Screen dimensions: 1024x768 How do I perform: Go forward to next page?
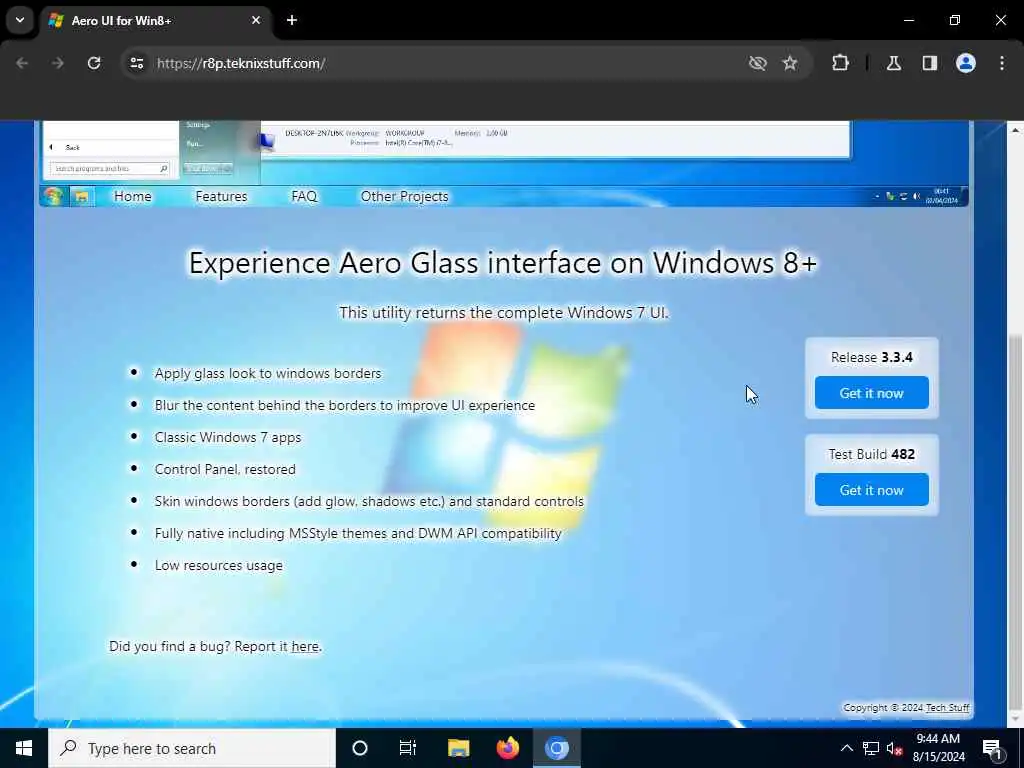point(58,63)
